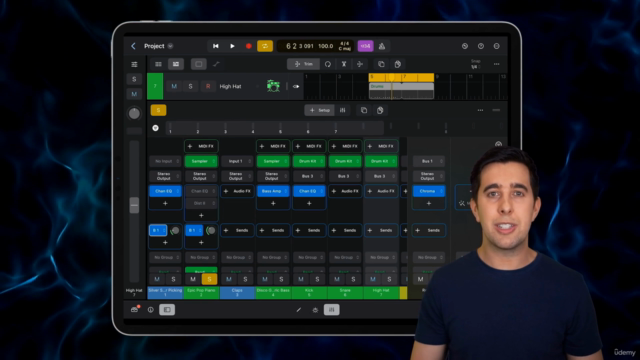This screenshot has width=640, height=360.
Task: Open Chroma plugin on the bus strip
Action: (x=429, y=191)
